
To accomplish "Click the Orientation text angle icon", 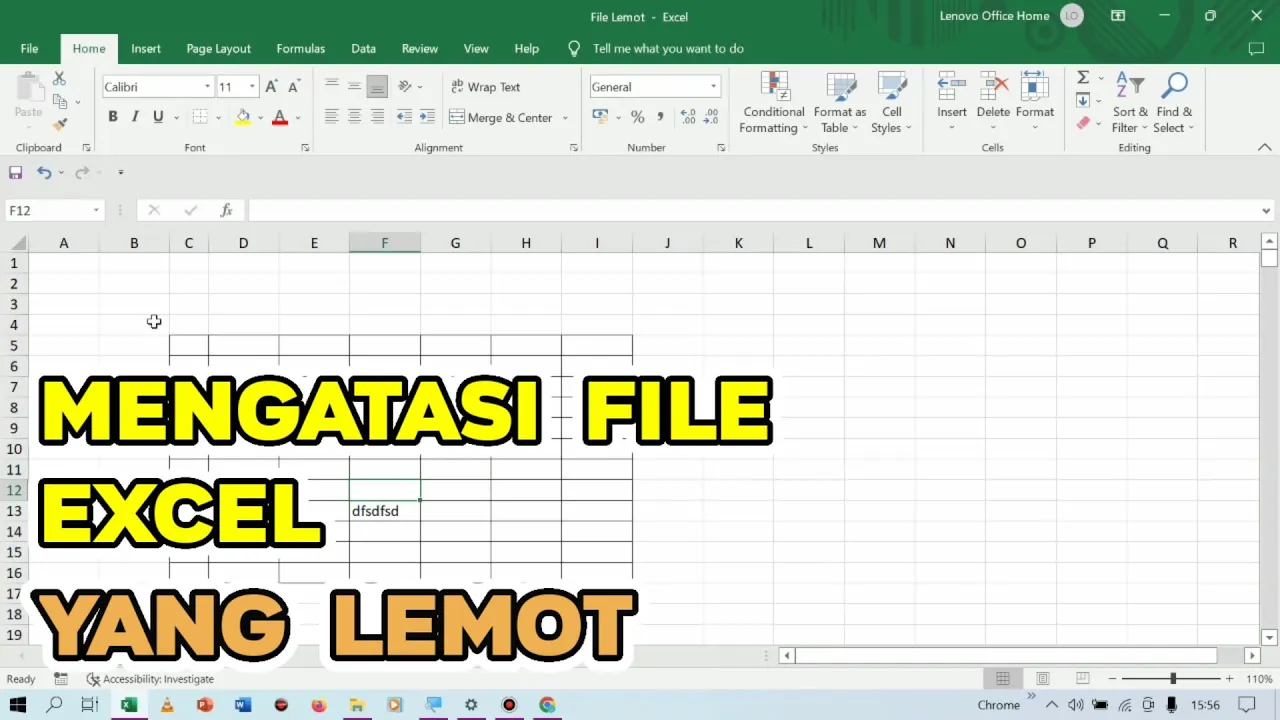I will coord(405,86).
